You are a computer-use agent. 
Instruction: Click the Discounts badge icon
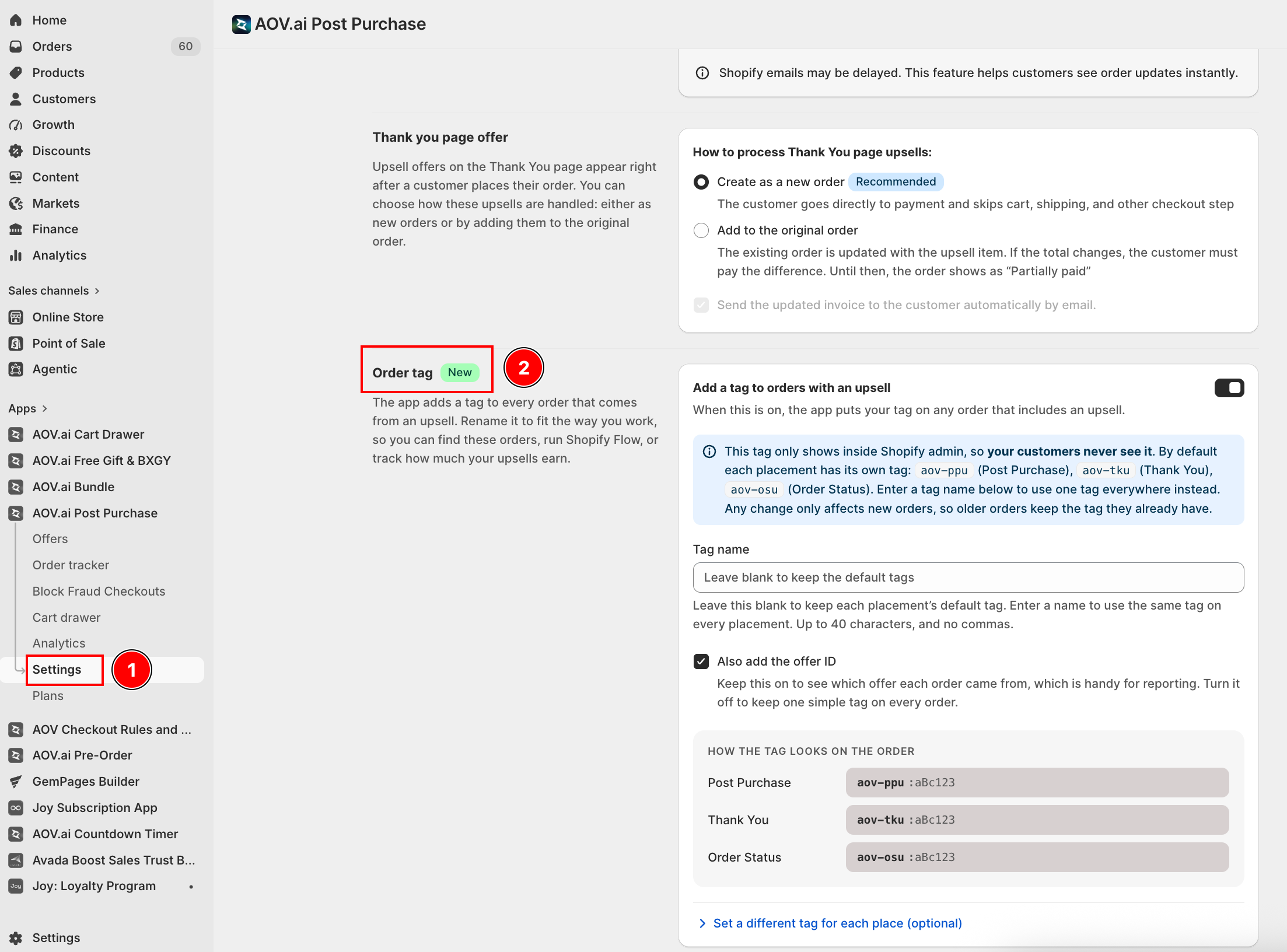pyautogui.click(x=16, y=151)
